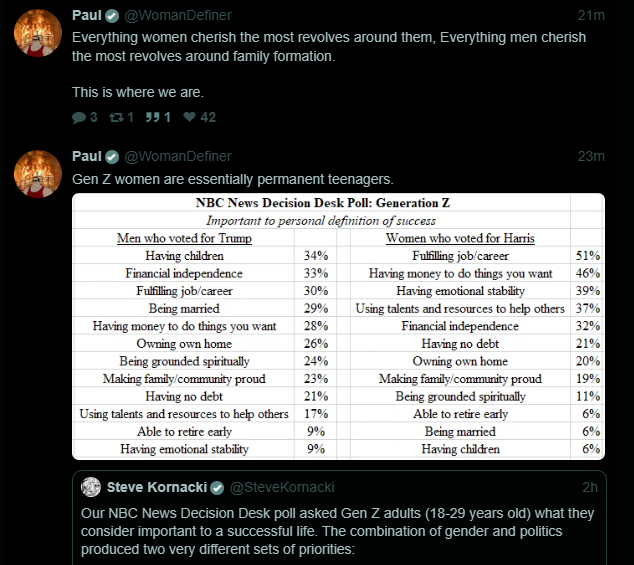Open Paul's avatar on the second tweet
Viewport: 634px width, 565px height.
38,174
